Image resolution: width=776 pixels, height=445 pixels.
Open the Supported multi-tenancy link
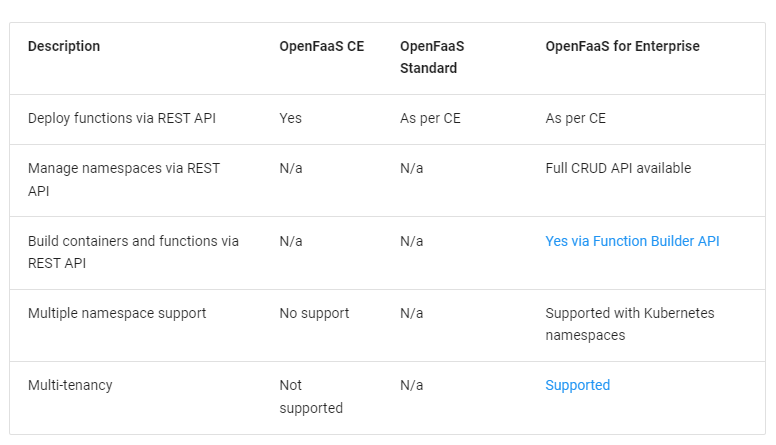[578, 385]
